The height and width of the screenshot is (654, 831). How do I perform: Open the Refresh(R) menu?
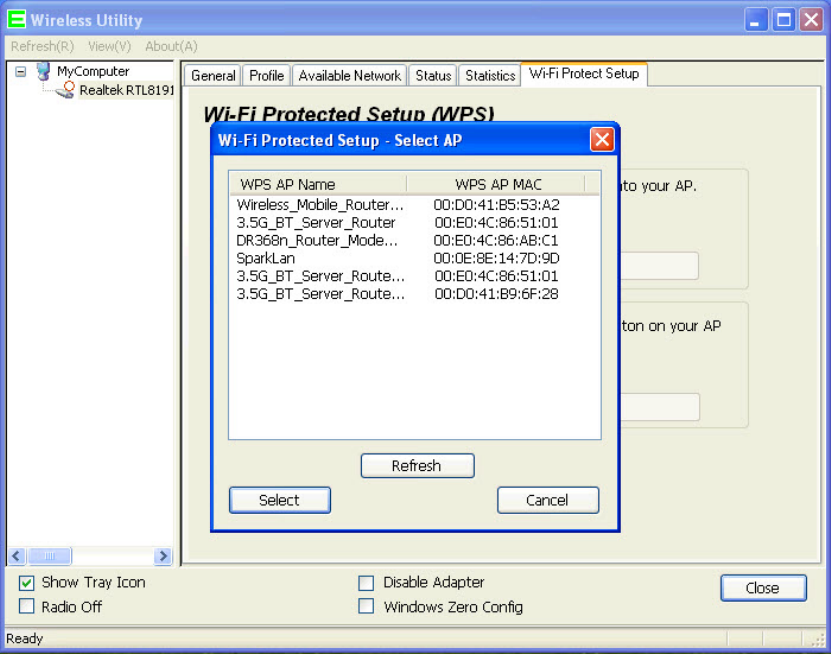point(42,47)
